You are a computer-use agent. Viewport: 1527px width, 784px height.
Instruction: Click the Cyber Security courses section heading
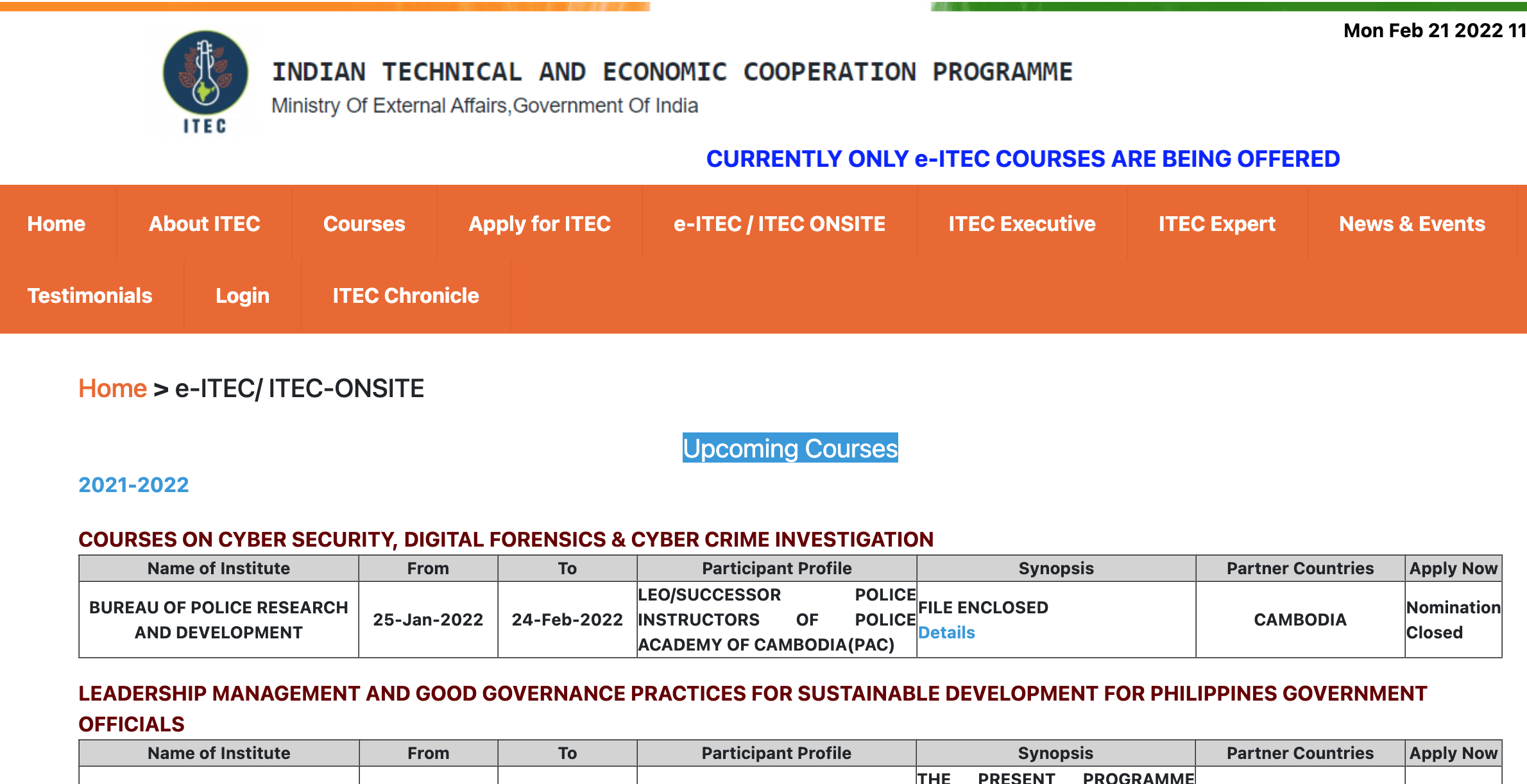pyautogui.click(x=506, y=539)
